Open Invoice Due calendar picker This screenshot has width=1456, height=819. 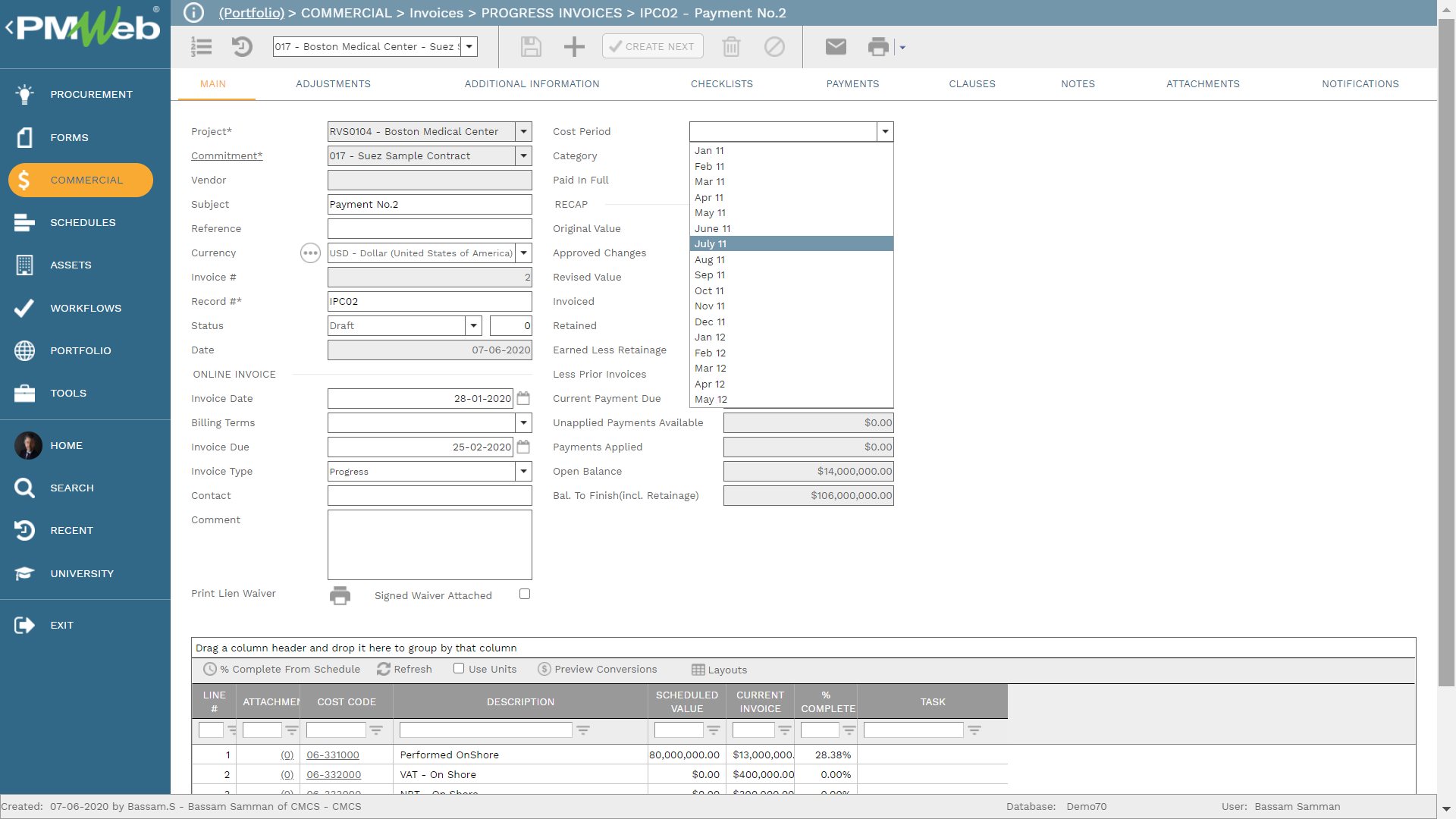click(523, 447)
